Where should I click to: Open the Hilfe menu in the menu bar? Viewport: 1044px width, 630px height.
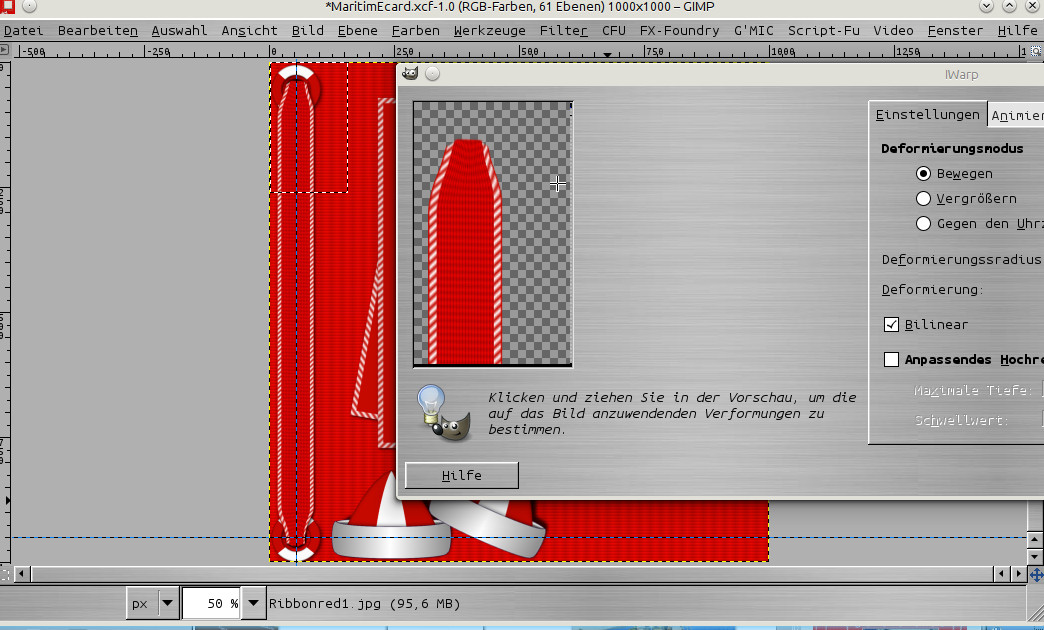(1017, 31)
